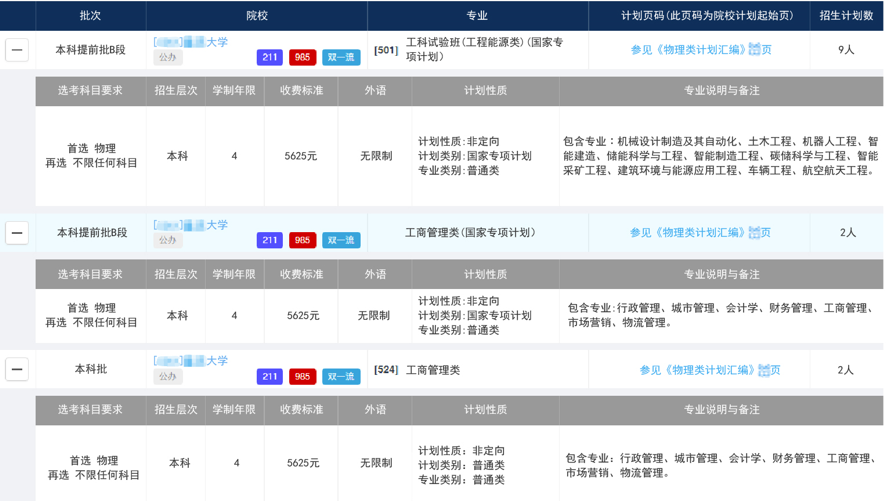Image resolution: width=893 pixels, height=501 pixels.
Task: Click the 计划页码 column header
Action: (x=707, y=15)
